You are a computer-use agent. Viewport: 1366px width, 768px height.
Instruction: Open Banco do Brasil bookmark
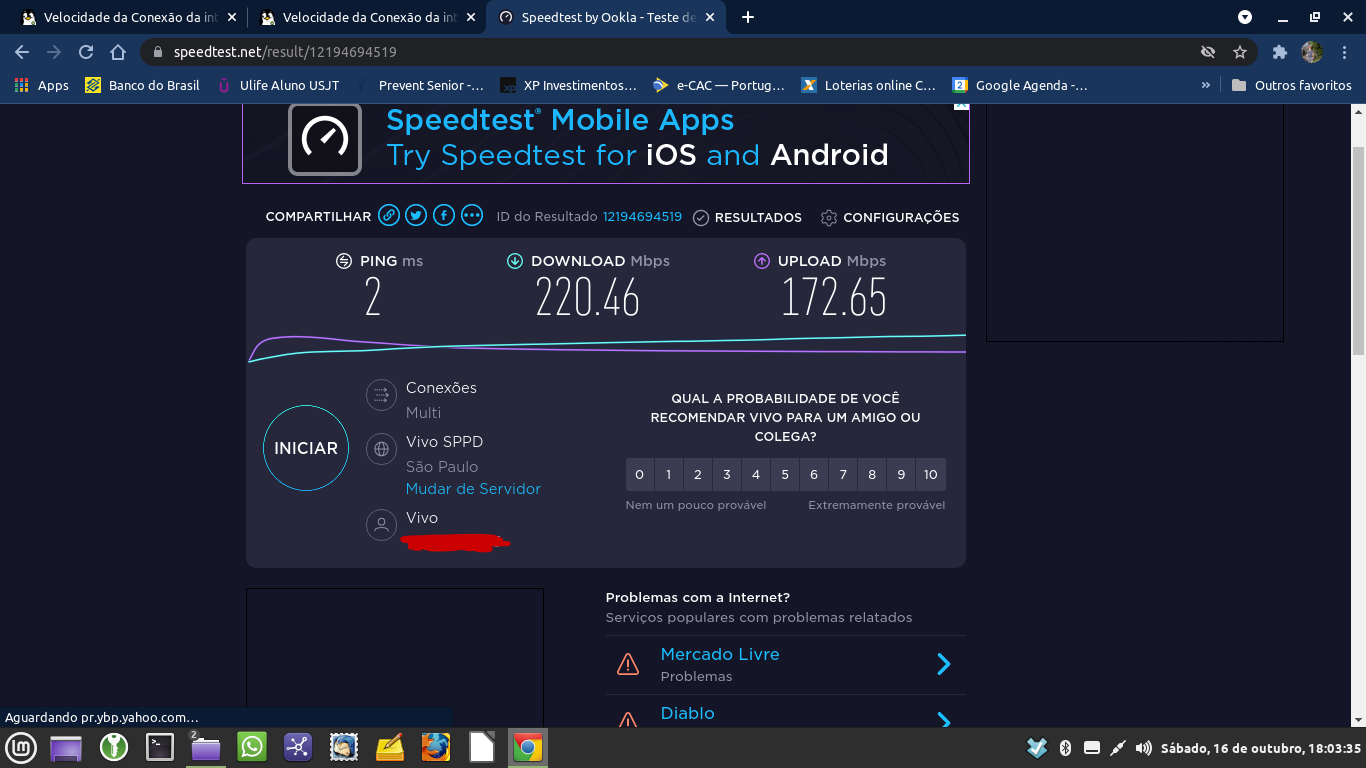[x=142, y=85]
